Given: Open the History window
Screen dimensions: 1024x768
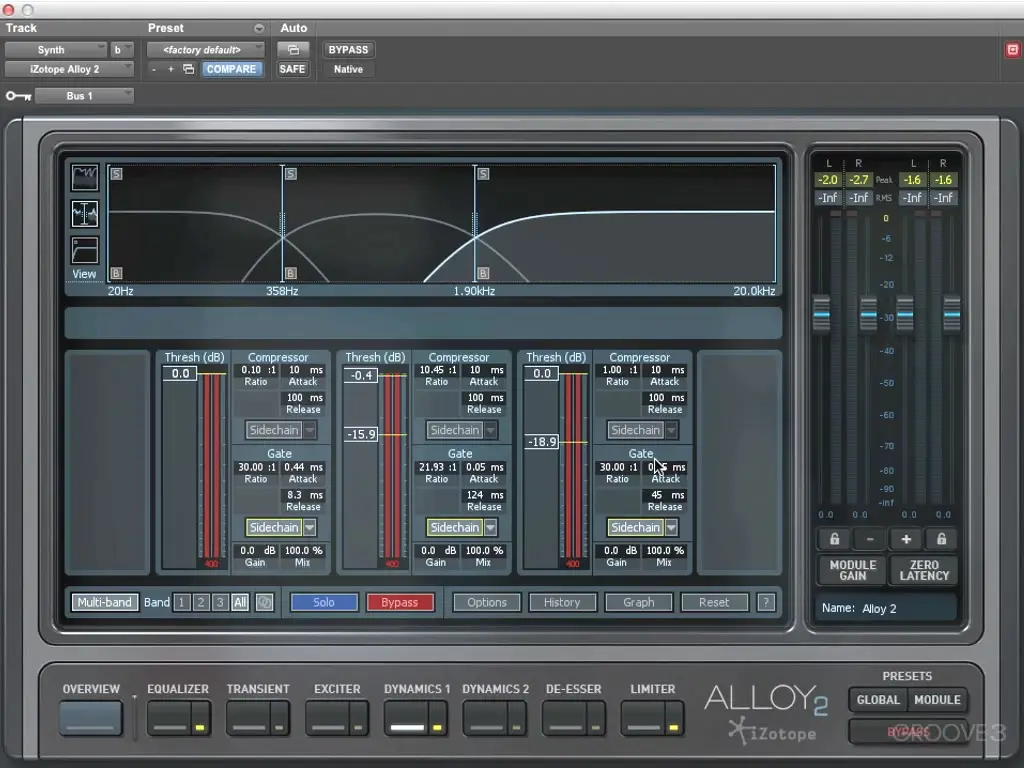Looking at the screenshot, I should 562,602.
